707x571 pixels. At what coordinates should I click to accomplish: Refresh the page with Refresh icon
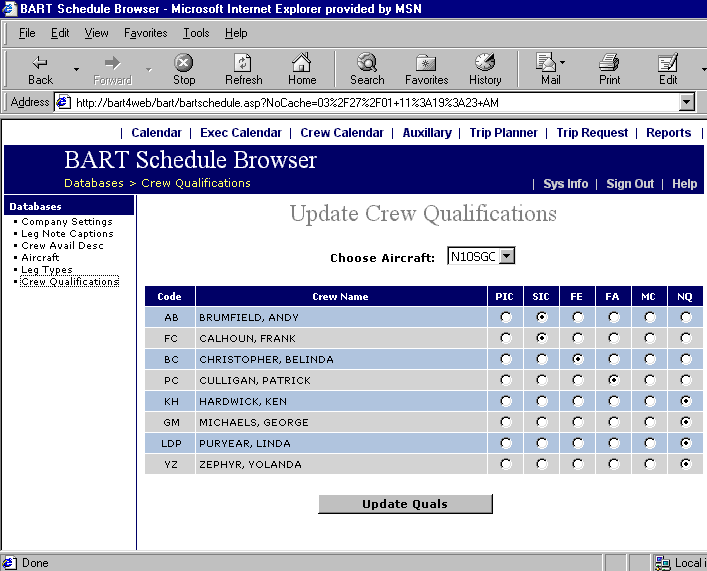tap(243, 63)
